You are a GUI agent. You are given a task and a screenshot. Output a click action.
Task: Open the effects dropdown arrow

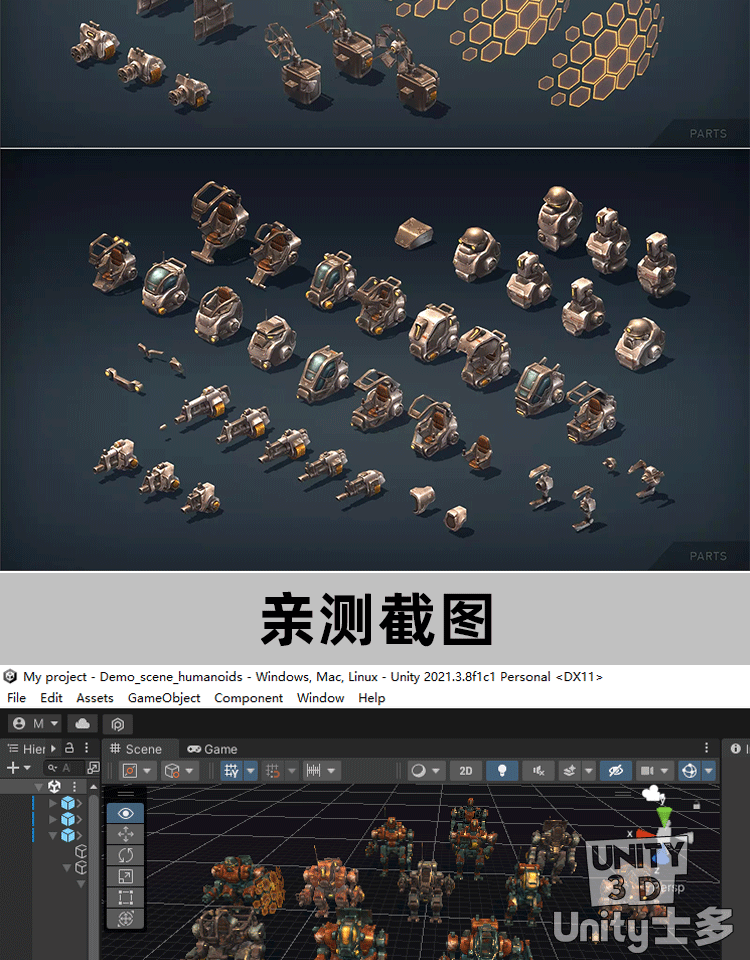tap(588, 771)
